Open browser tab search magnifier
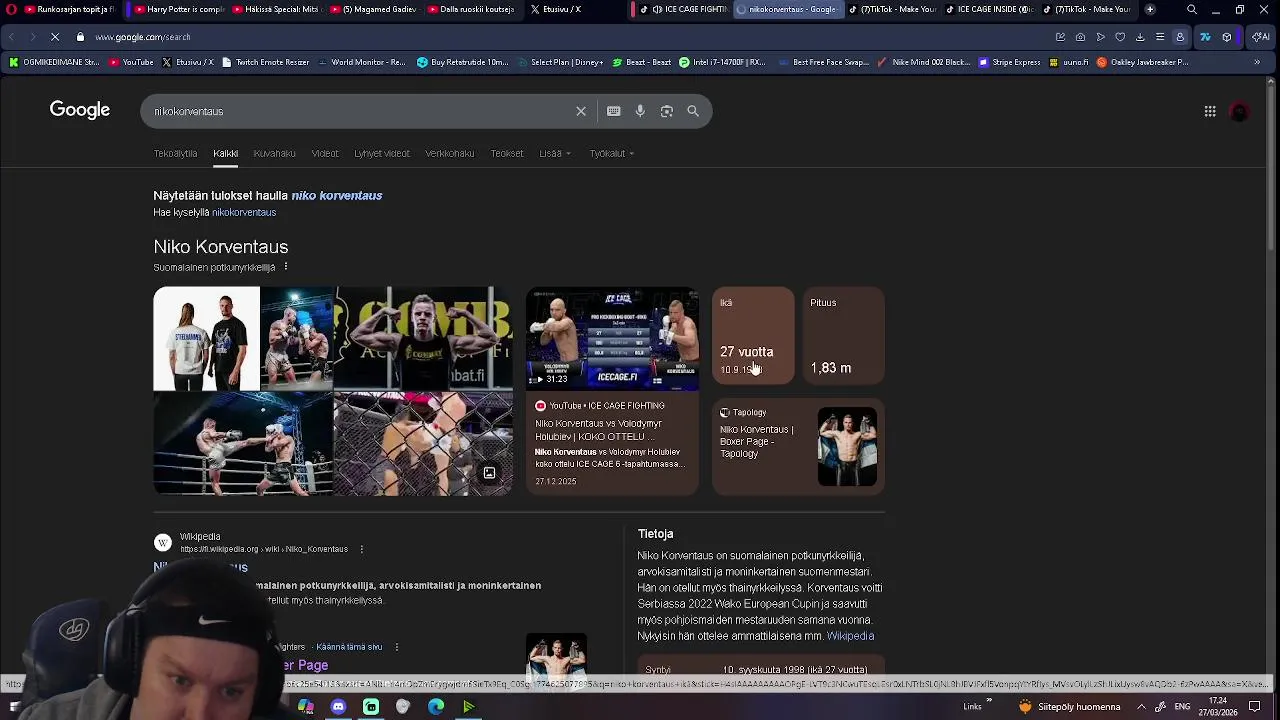 point(1192,9)
